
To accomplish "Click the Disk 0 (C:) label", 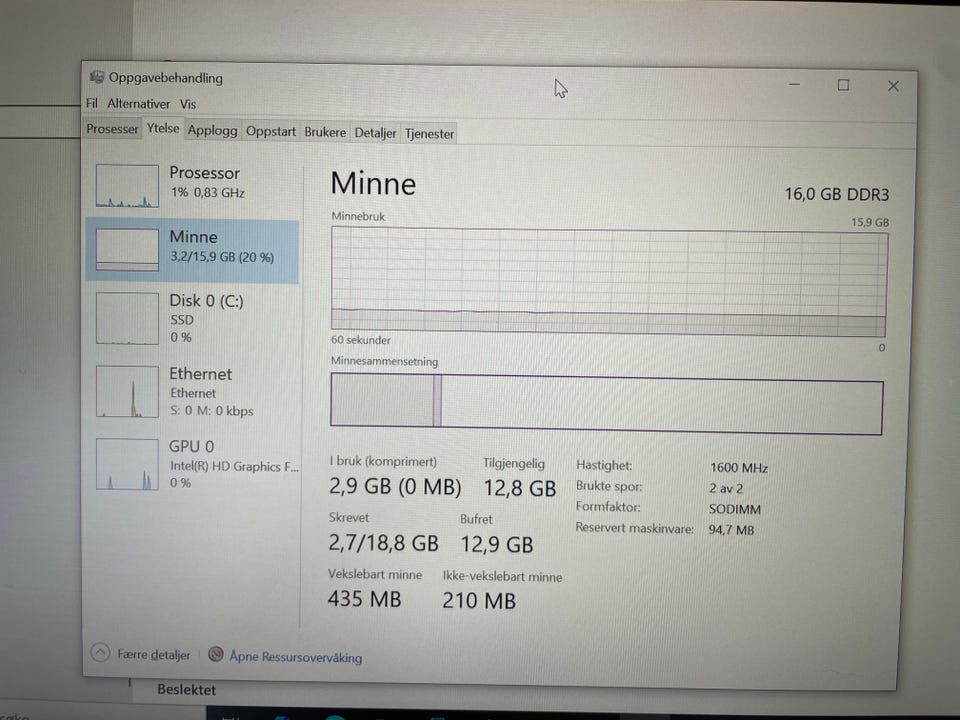I will pyautogui.click(x=206, y=301).
